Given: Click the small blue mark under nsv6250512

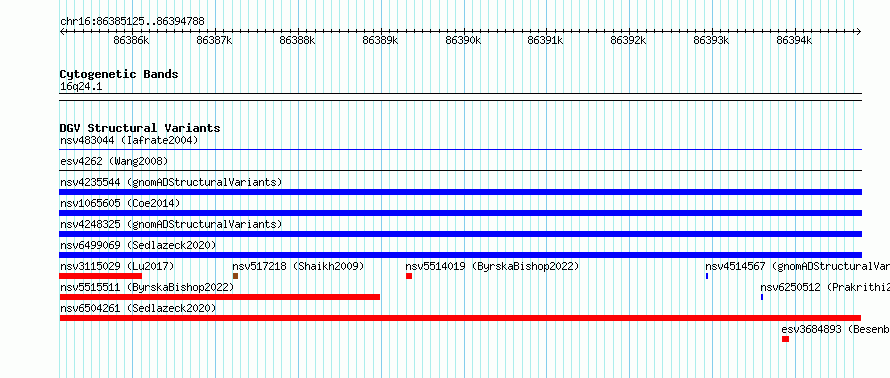Looking at the screenshot, I should 762,297.
